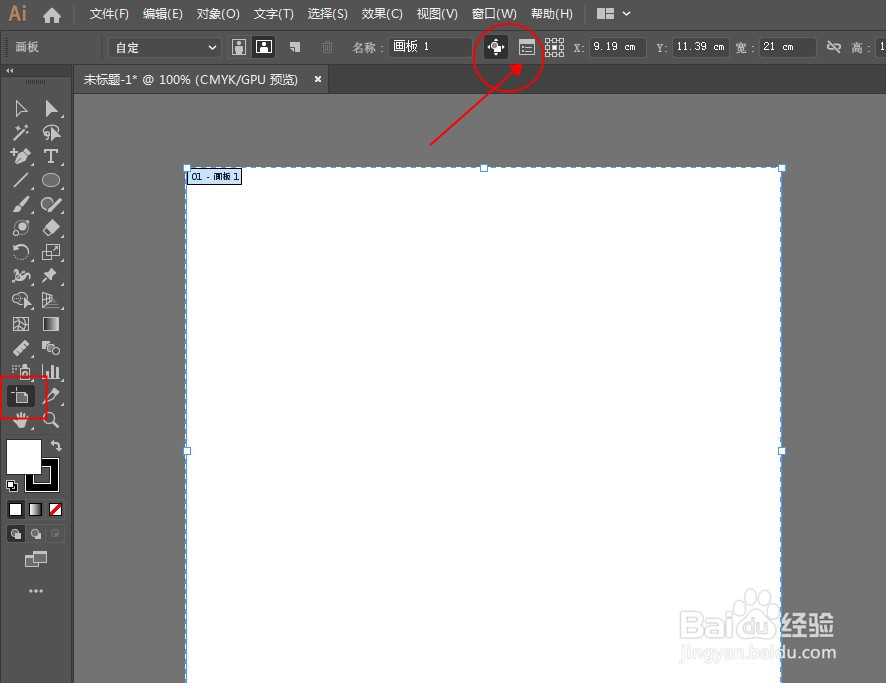886x683 pixels.
Task: Select the Column Graph tool
Action: coord(51,372)
